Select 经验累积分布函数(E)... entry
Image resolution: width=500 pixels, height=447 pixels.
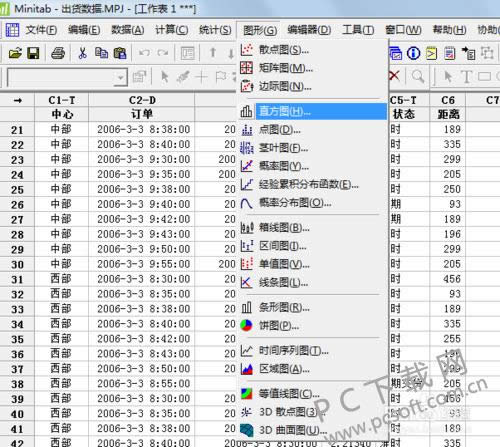click(x=313, y=184)
